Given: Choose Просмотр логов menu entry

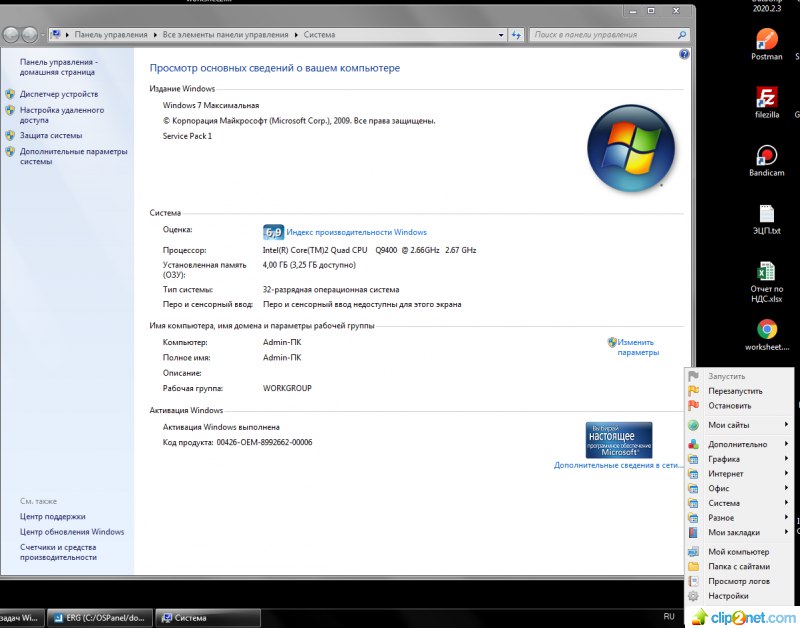Looking at the screenshot, I should coord(739,581).
